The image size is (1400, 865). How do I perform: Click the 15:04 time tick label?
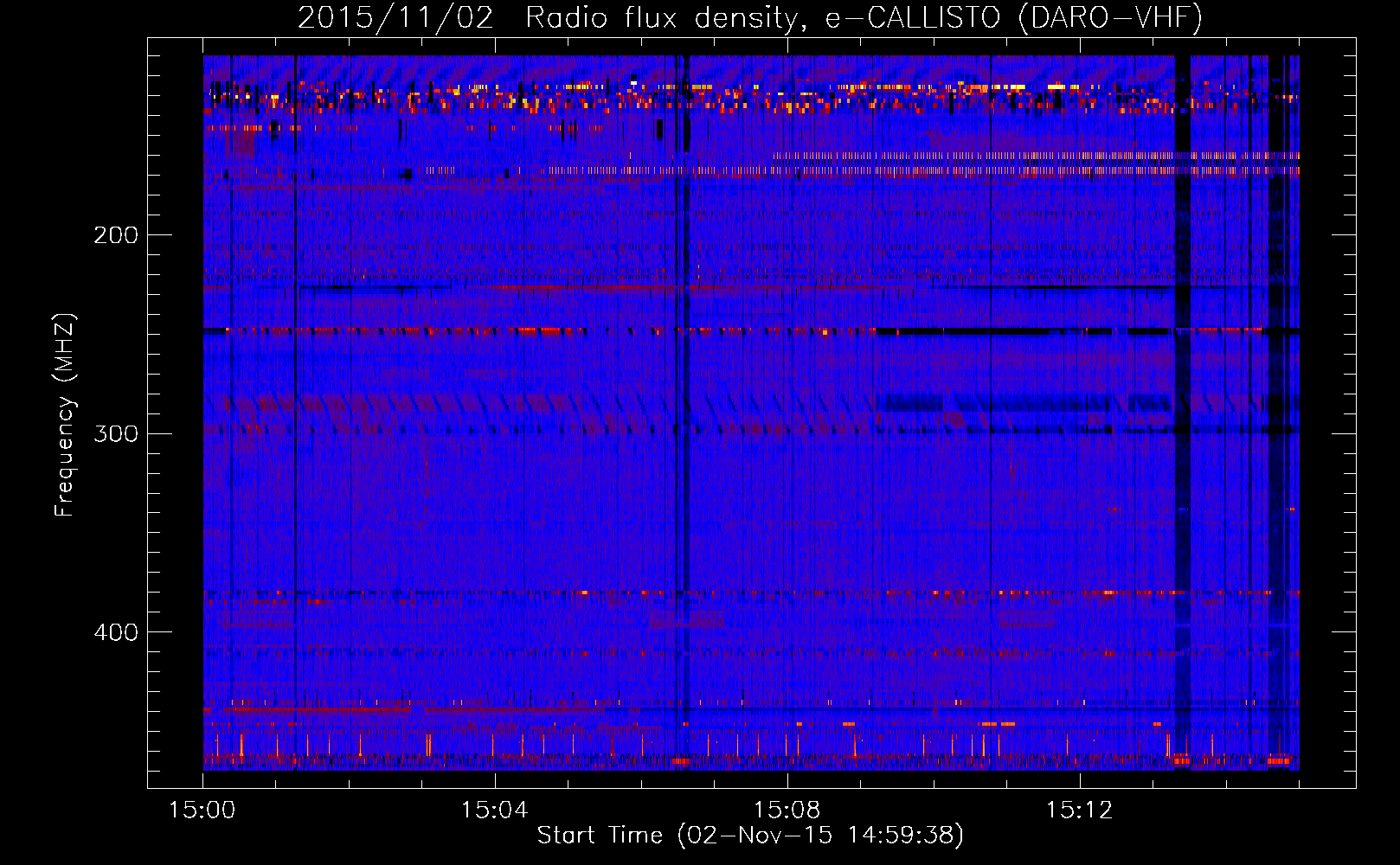(494, 811)
